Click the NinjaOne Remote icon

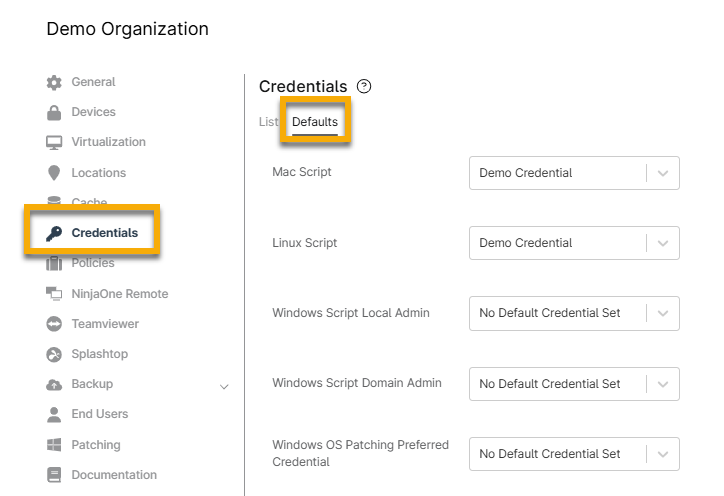(54, 294)
